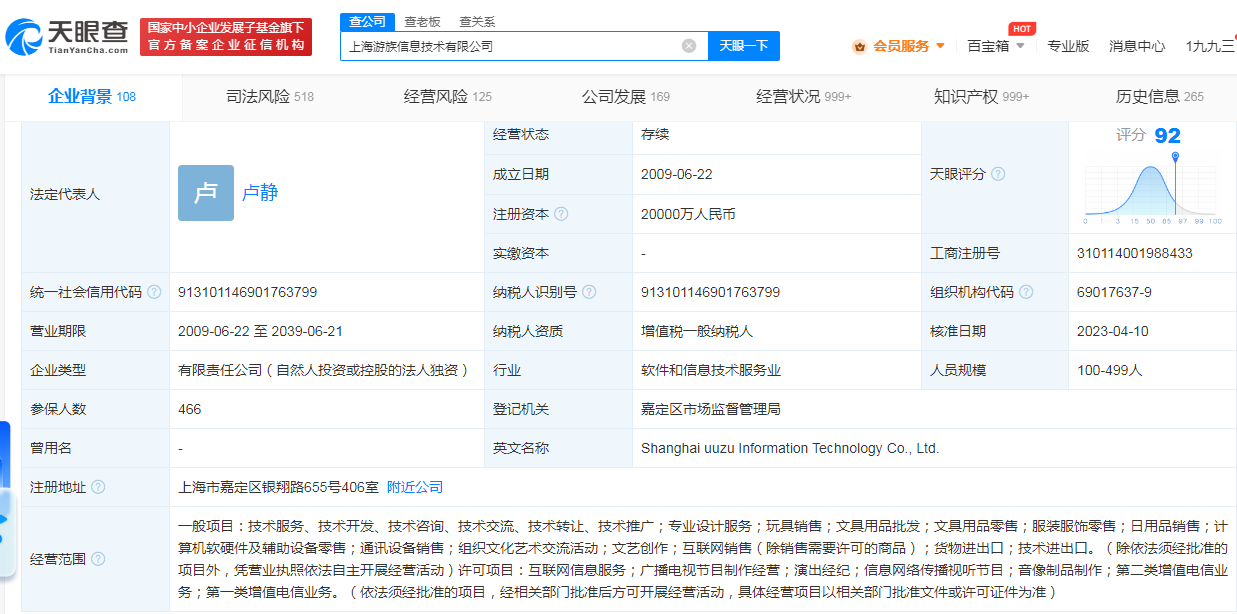Image resolution: width=1237 pixels, height=614 pixels.
Task: Go to the 公司发展 tab
Action: (x=626, y=97)
